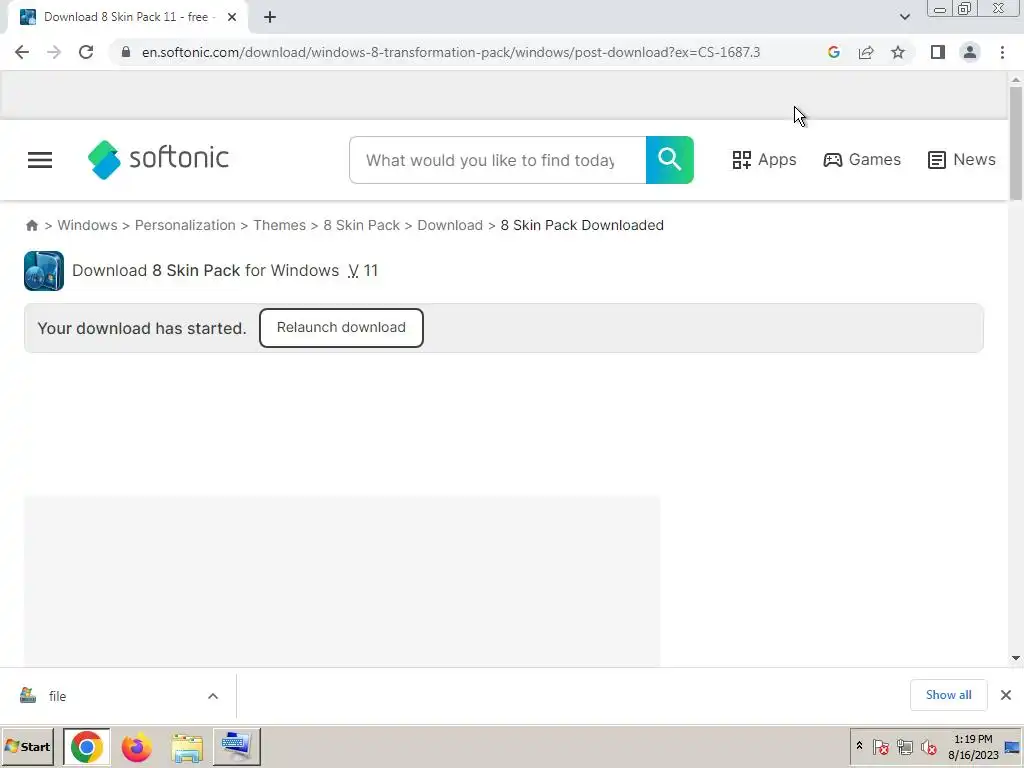Click the address bar URL

451,52
